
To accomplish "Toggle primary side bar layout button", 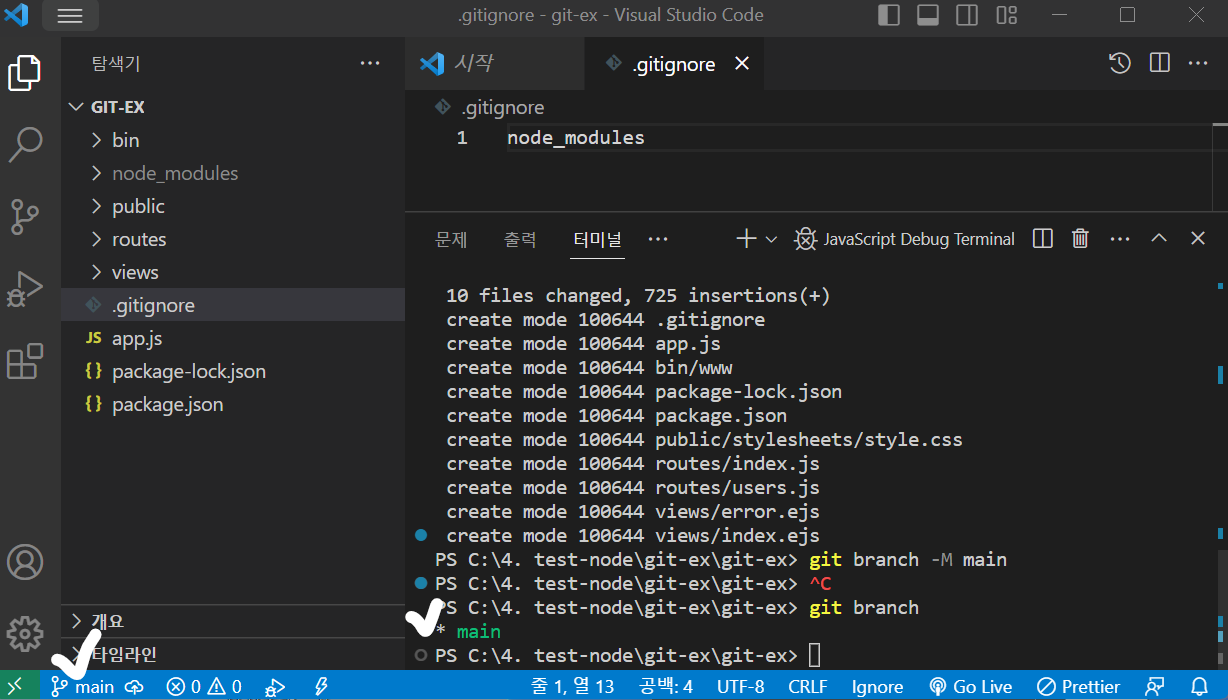I will 888,15.
